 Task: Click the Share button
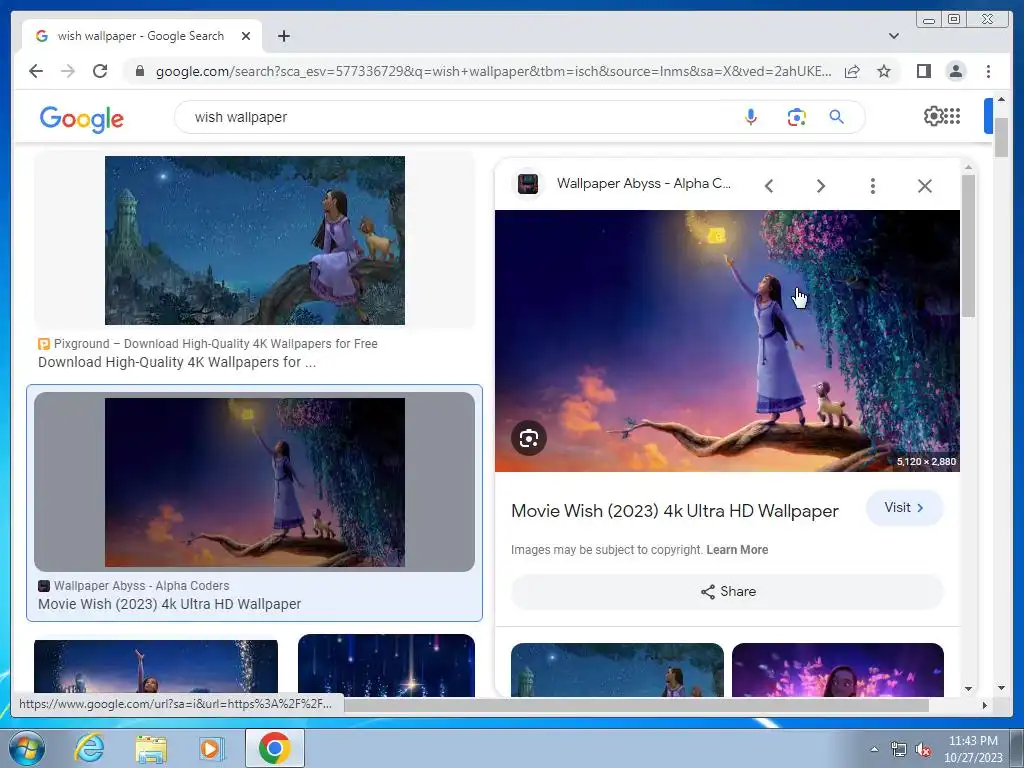point(728,592)
